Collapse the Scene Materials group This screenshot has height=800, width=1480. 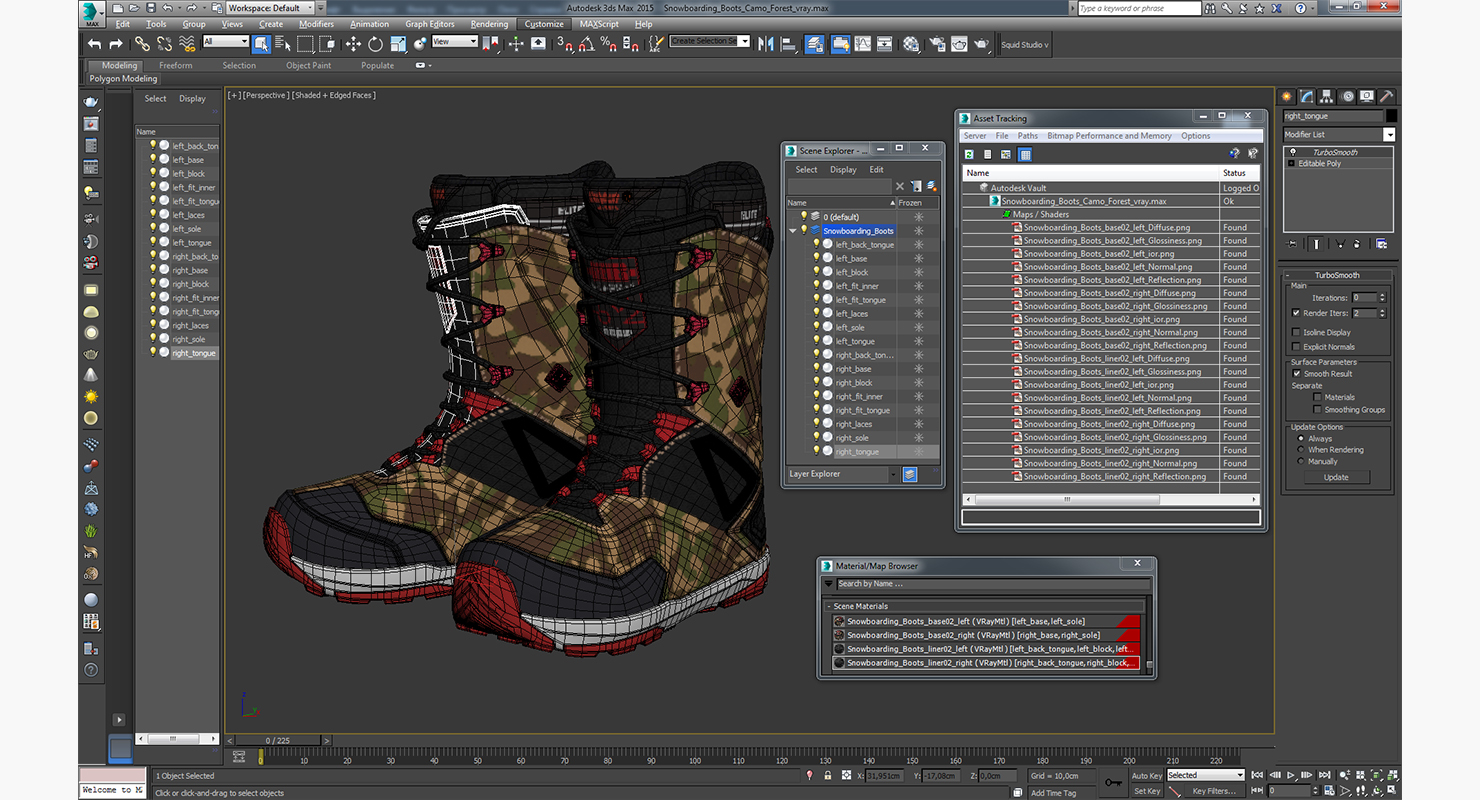(x=829, y=606)
